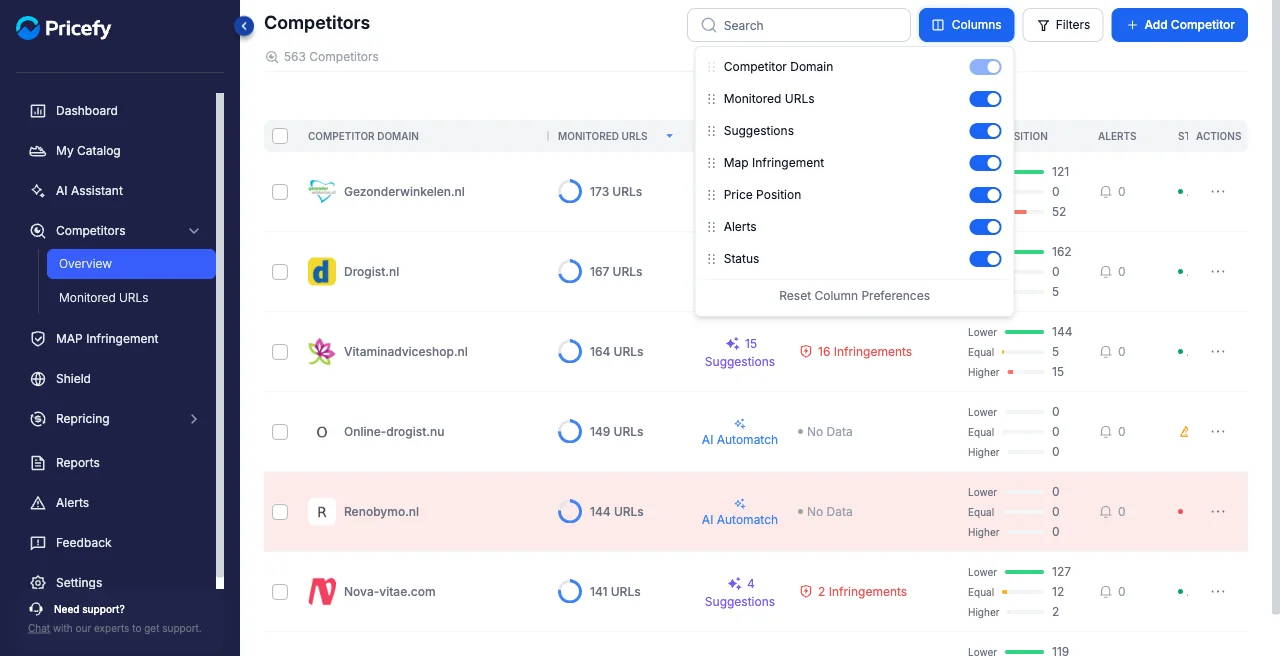
Task: Click the Shield globe icon in sidebar
Action: (38, 378)
